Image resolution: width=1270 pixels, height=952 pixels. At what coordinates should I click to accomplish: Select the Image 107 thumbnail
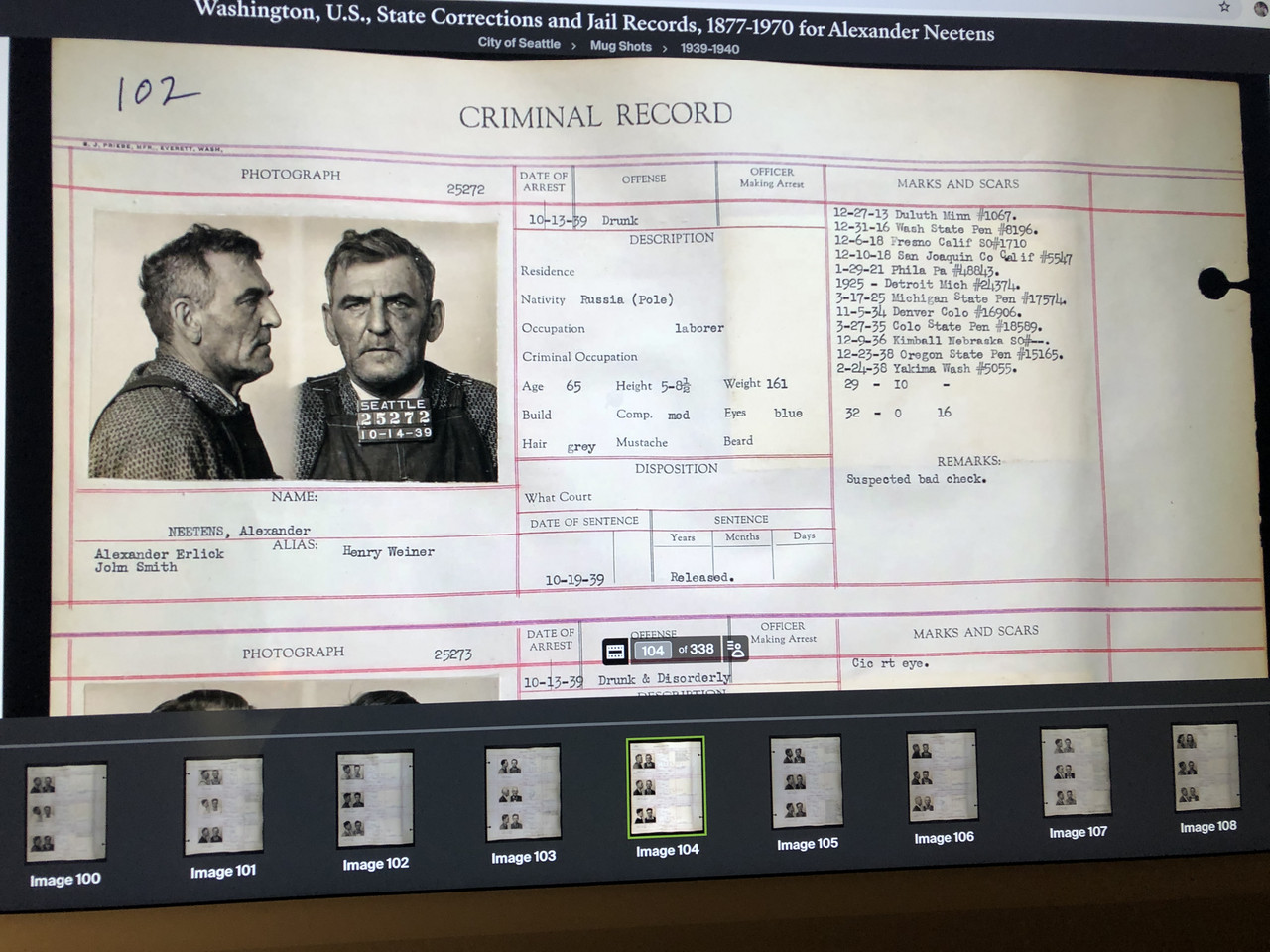pyautogui.click(x=1076, y=773)
